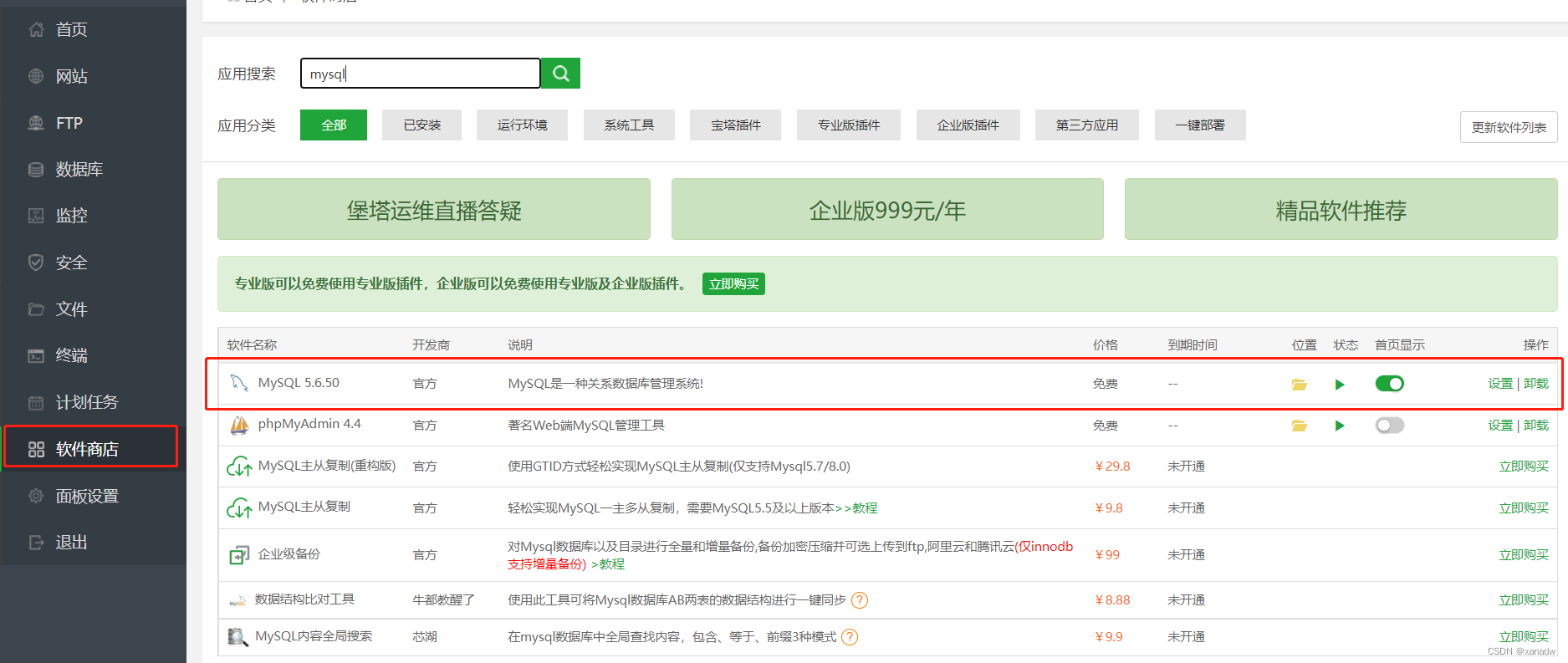Click the MySQL 5.6.50 running status play icon
The image size is (1568, 663).
(x=1340, y=385)
